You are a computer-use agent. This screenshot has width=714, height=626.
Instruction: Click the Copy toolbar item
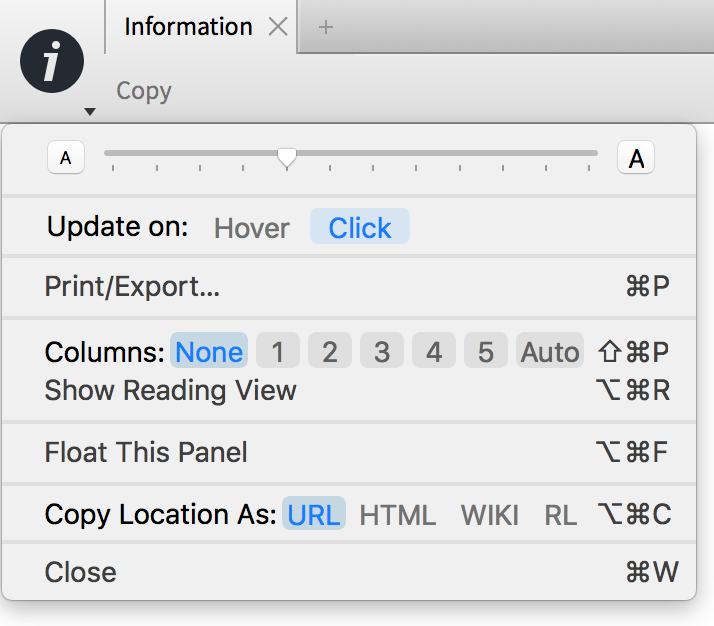[x=144, y=91]
